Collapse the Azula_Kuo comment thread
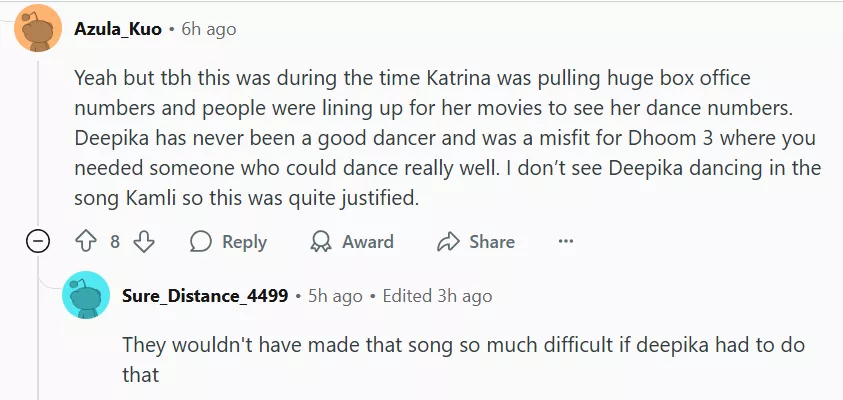Viewport: 843px width, 400px height. 38,242
